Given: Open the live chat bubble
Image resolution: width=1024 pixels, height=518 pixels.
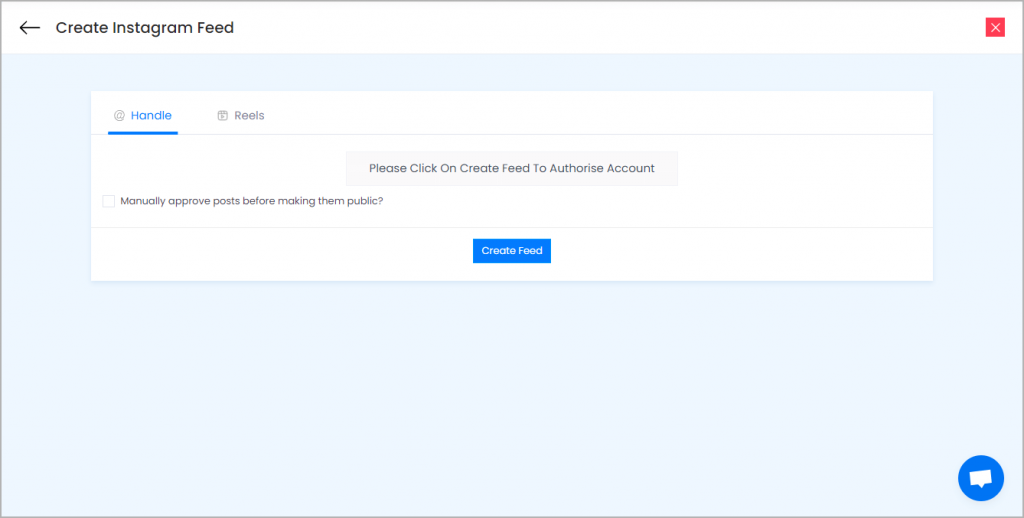Looking at the screenshot, I should [980, 478].
